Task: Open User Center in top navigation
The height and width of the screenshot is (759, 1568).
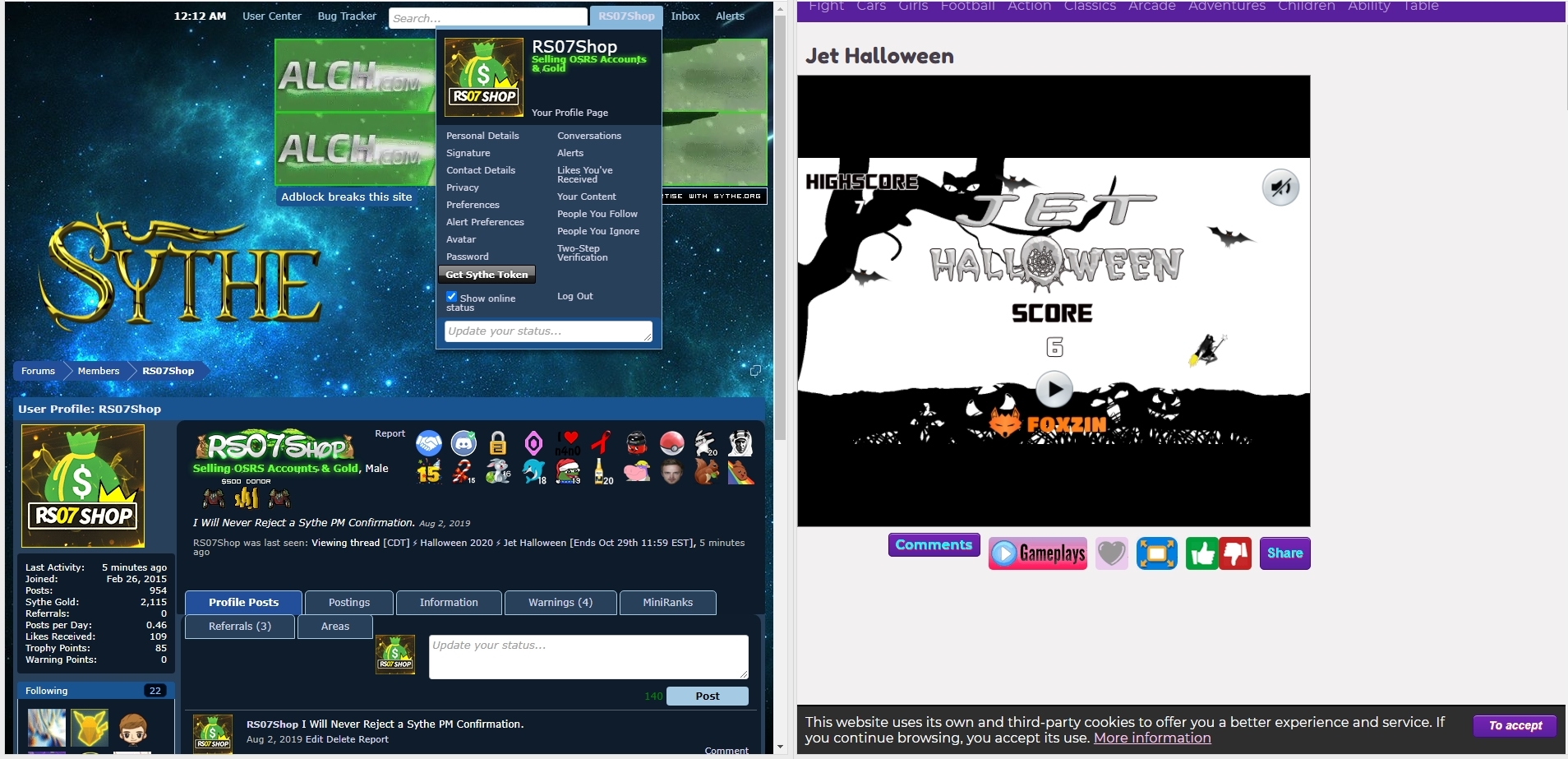Action: [272, 16]
